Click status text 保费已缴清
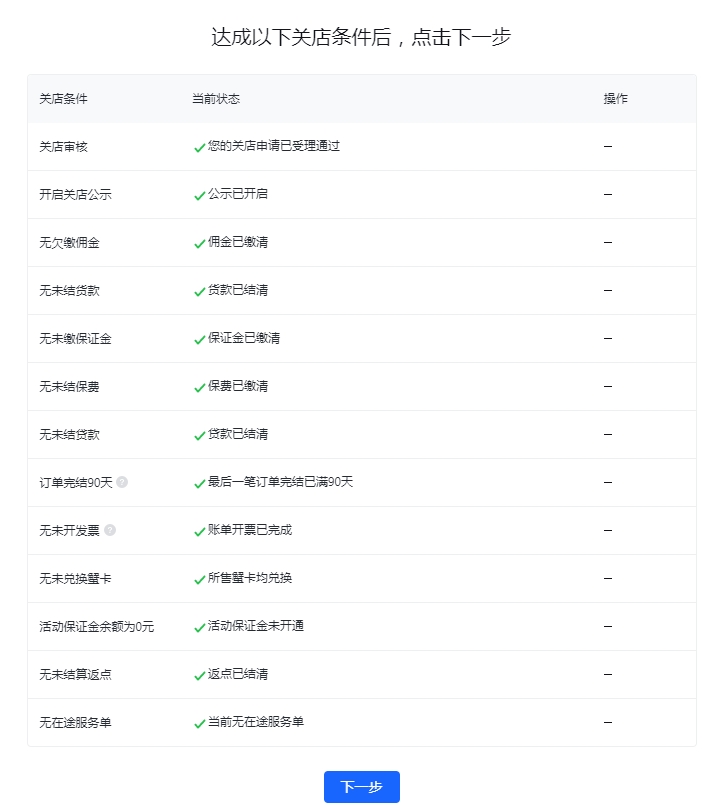 click(238, 385)
